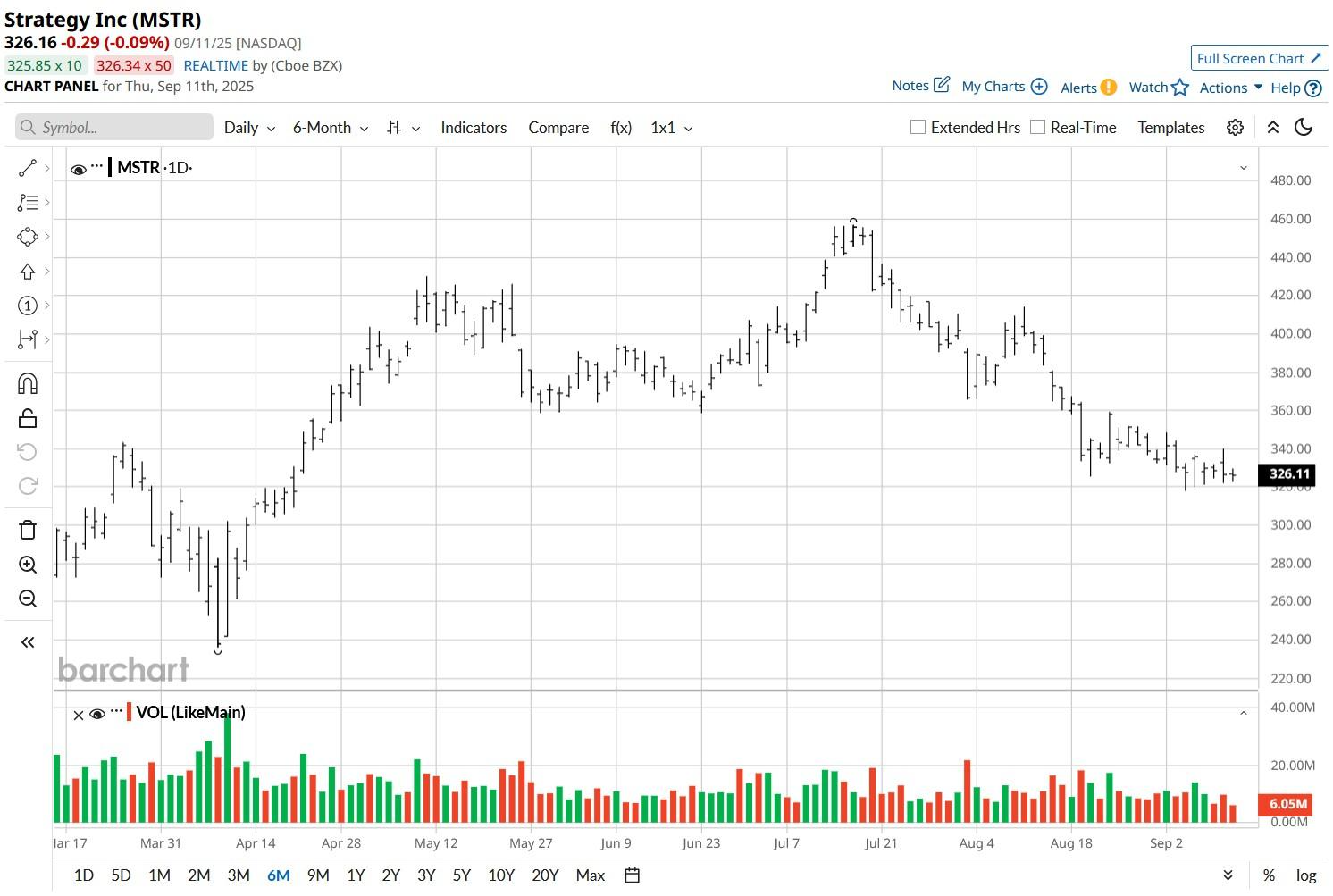Select the 5D time range
This screenshot has width=1333, height=896.
[121, 875]
